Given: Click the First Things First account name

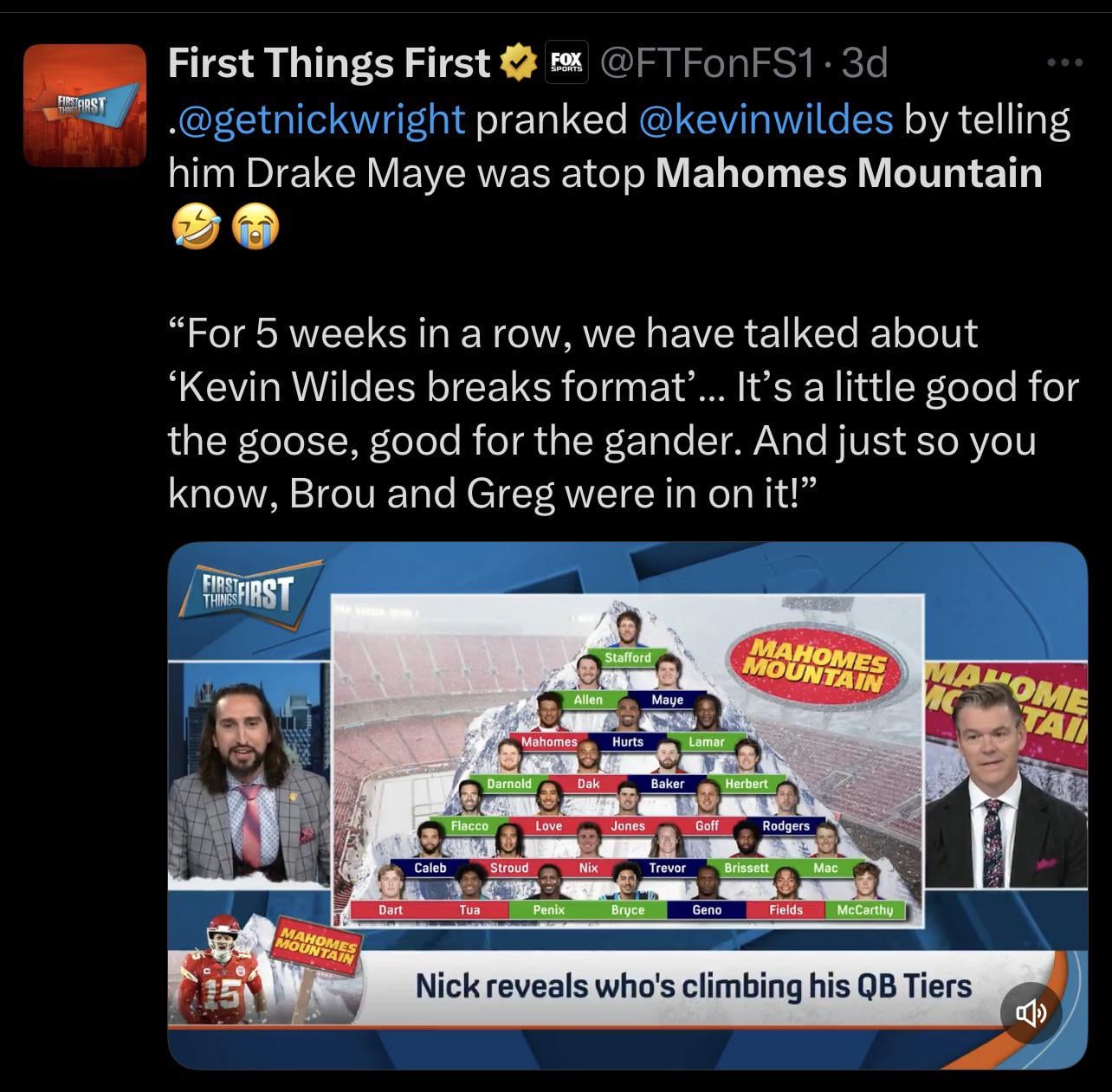Looking at the screenshot, I should click(330, 62).
